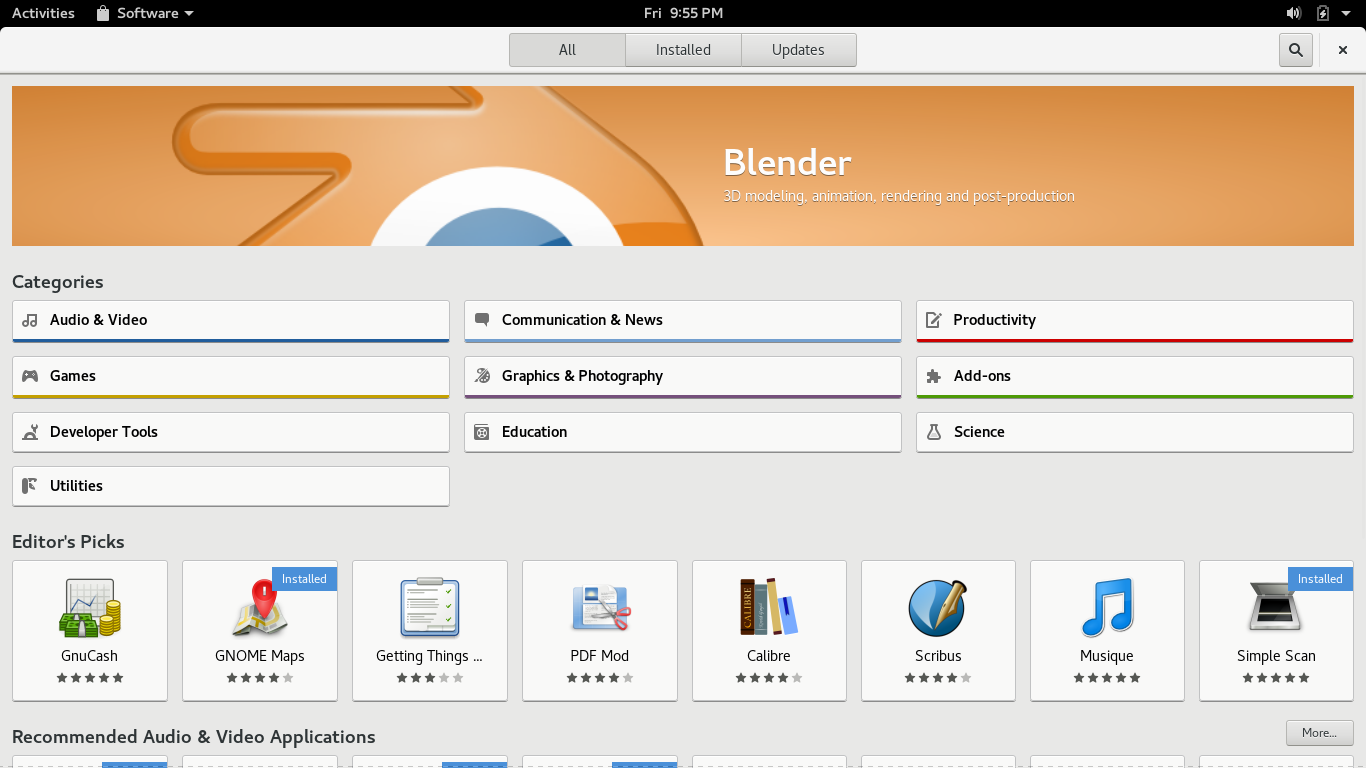Screen dimensions: 1366x768
Task: Click the GnuCash star rating
Action: tap(90, 678)
